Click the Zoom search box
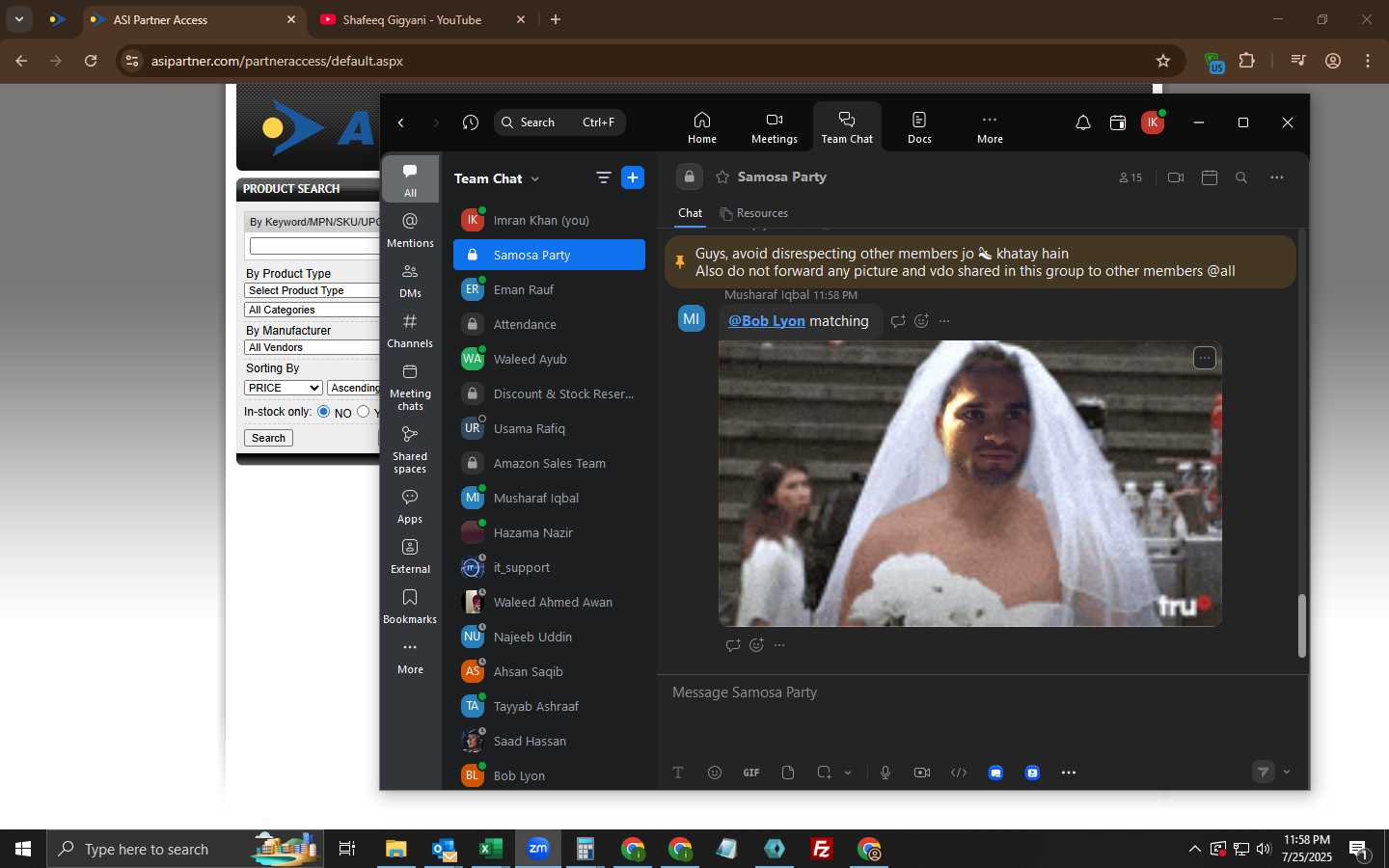Image resolution: width=1389 pixels, height=868 pixels. click(x=559, y=122)
